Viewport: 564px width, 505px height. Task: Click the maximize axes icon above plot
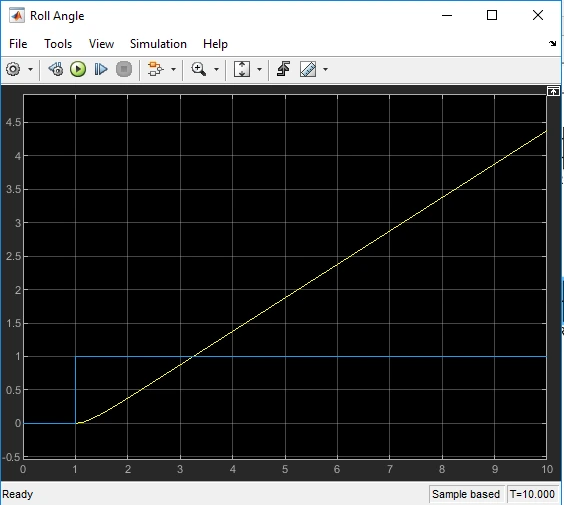[x=553, y=91]
